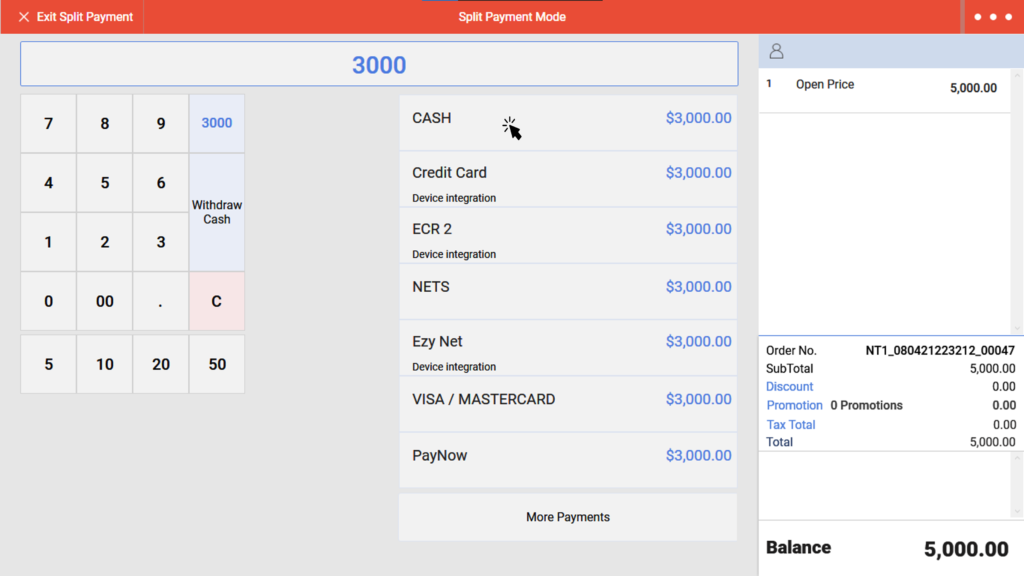Choose NETS payment method

tap(568, 287)
